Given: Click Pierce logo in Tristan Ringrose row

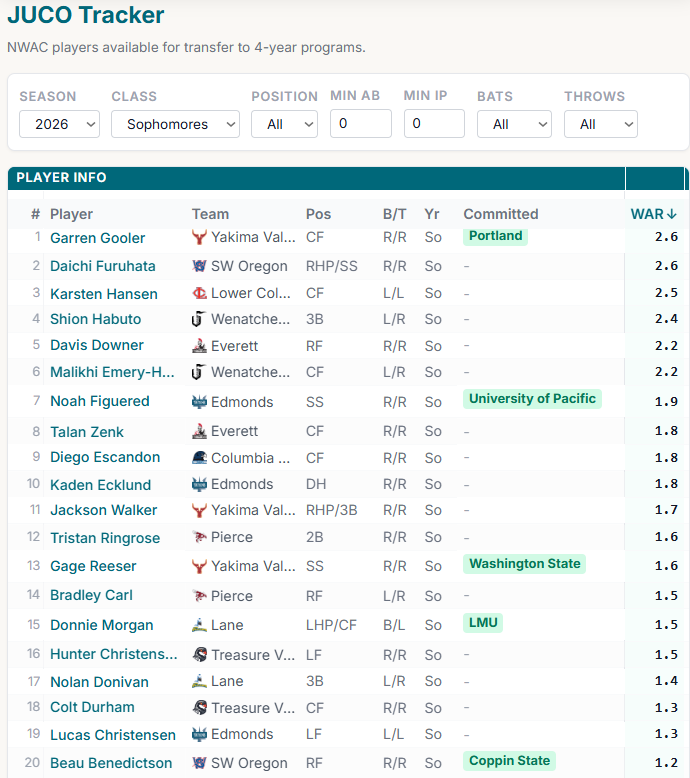Looking at the screenshot, I should (x=199, y=537).
